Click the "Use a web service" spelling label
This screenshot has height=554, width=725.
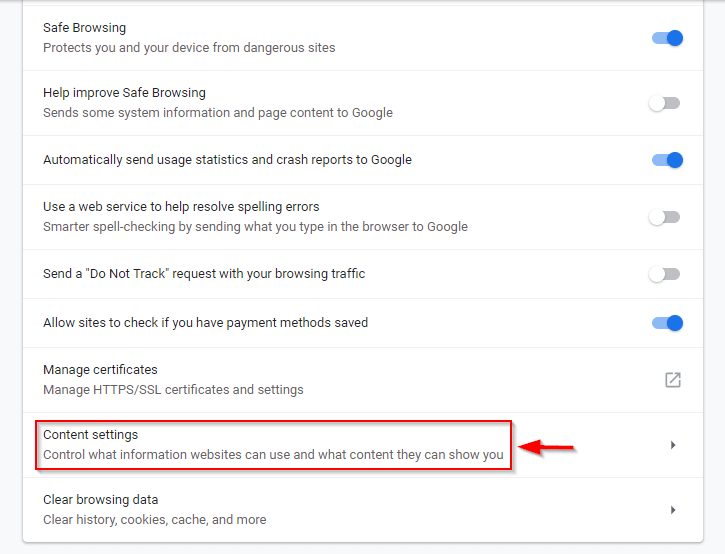click(181, 207)
